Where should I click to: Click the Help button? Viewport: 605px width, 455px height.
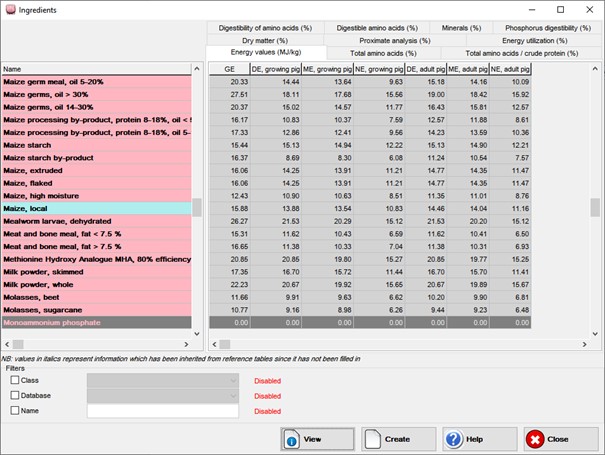point(480,439)
